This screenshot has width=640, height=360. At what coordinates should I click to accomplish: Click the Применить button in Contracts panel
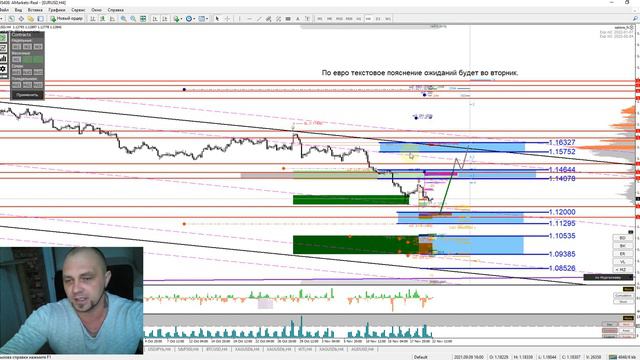coord(27,95)
